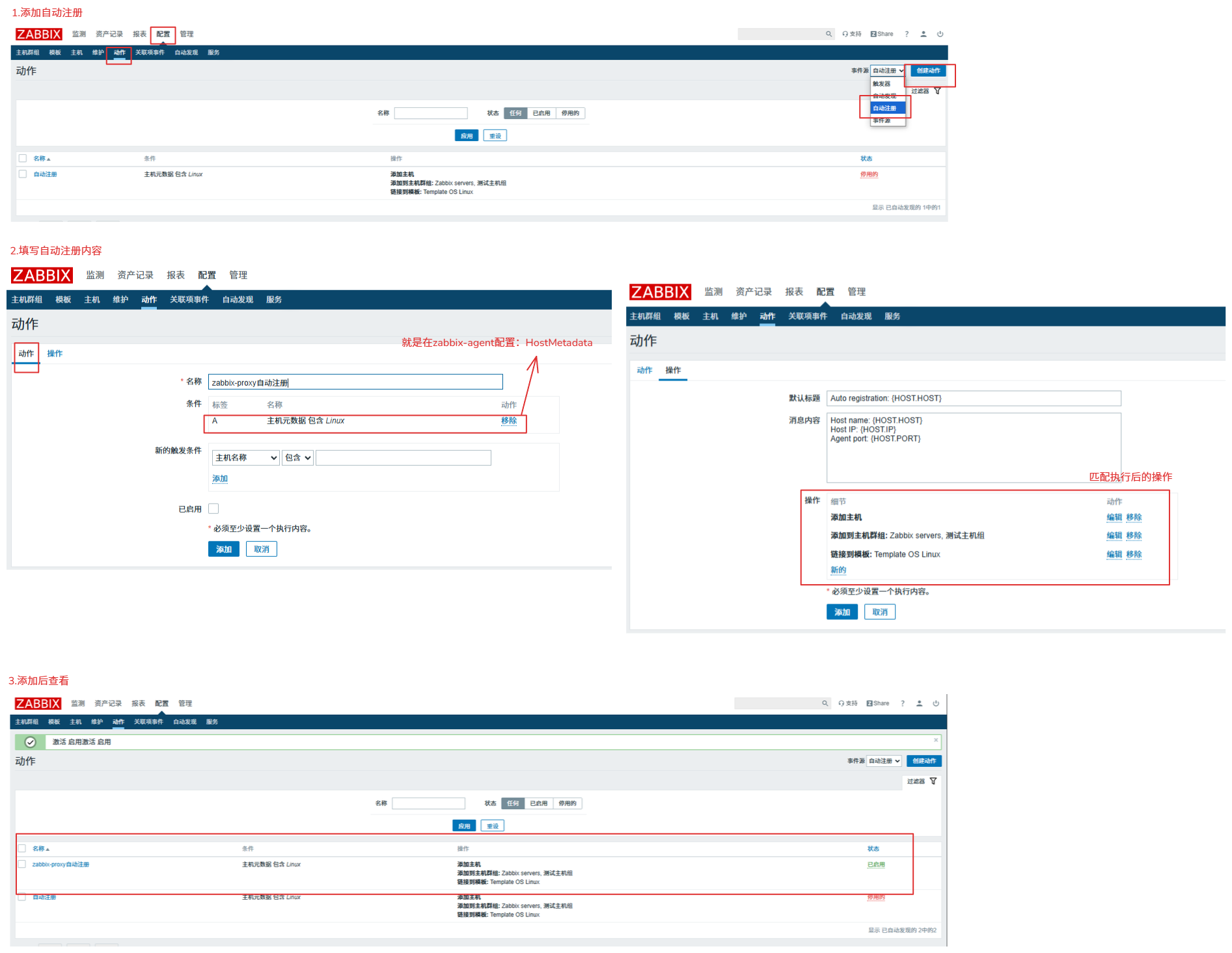Choose highlighted 自动注册 in the 事件源 list
The width and height of the screenshot is (1232, 953).
(x=888, y=108)
